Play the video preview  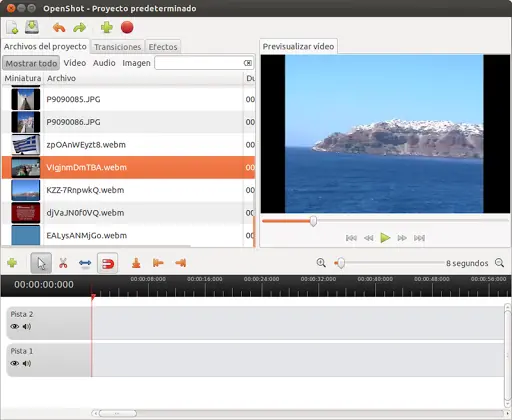point(385,238)
